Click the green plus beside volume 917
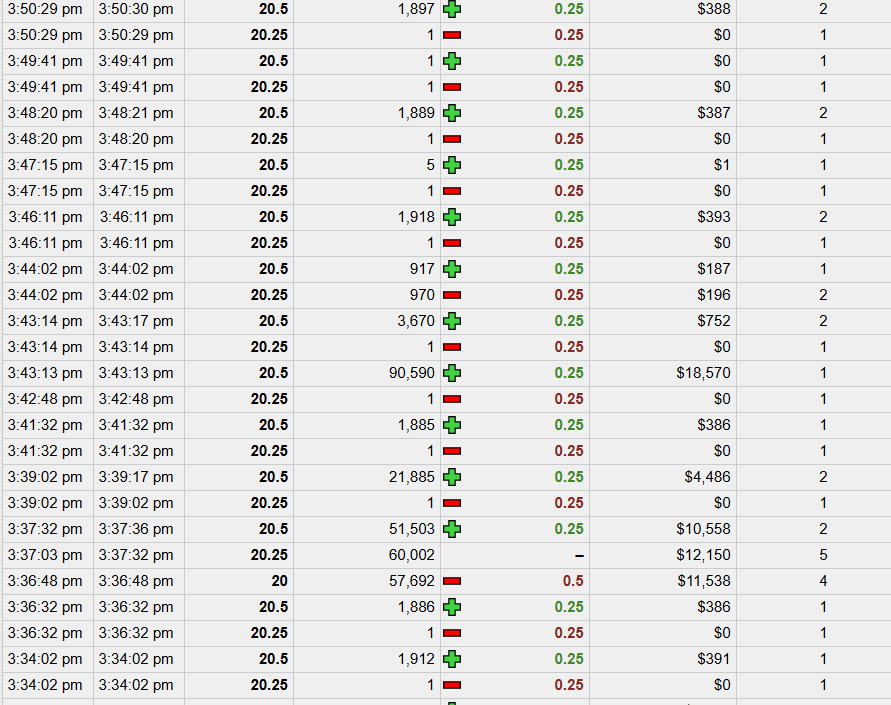The width and height of the screenshot is (891, 705). pyautogui.click(x=452, y=269)
